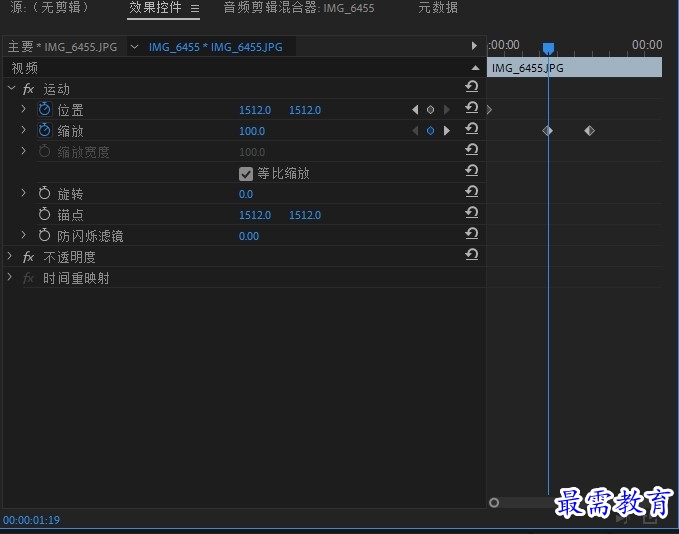
Task: Select the second 缩放 keyframe diamond
Action: click(589, 130)
